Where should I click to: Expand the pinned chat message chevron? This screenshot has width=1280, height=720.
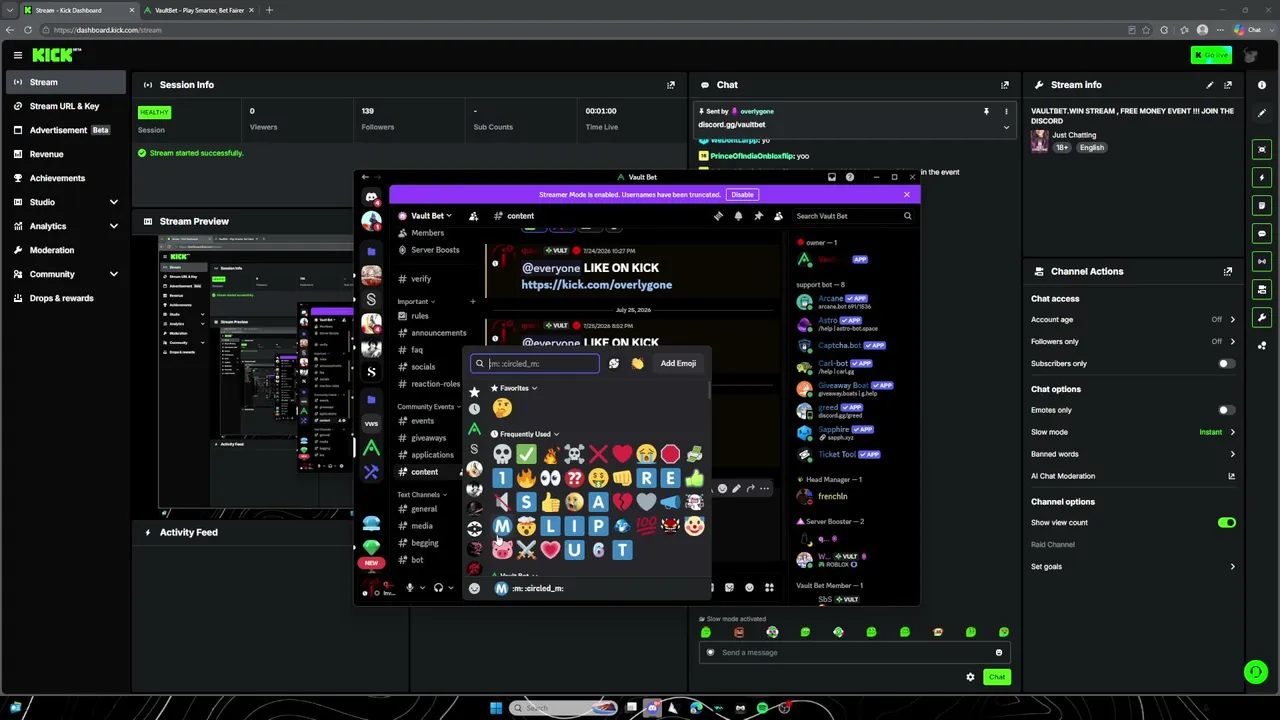(x=1006, y=127)
